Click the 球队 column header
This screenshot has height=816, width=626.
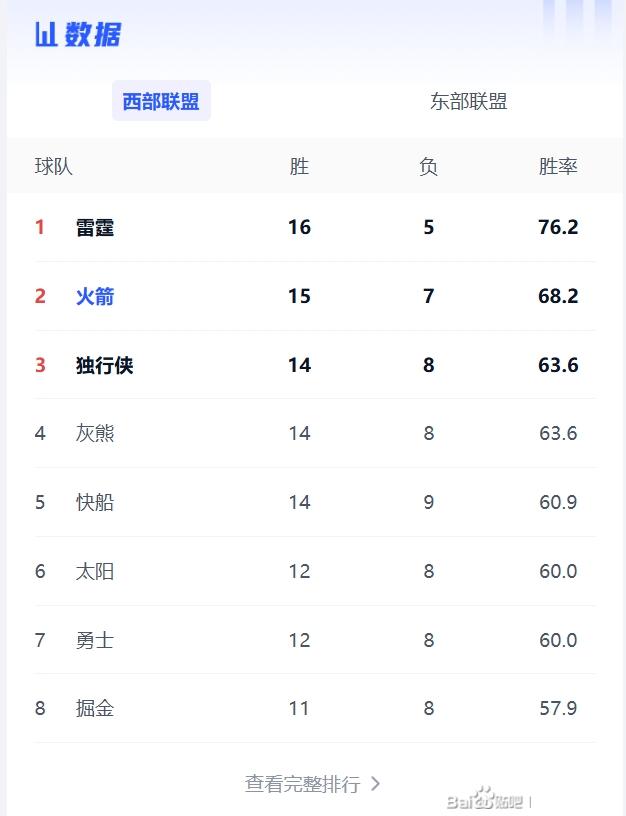[54, 167]
